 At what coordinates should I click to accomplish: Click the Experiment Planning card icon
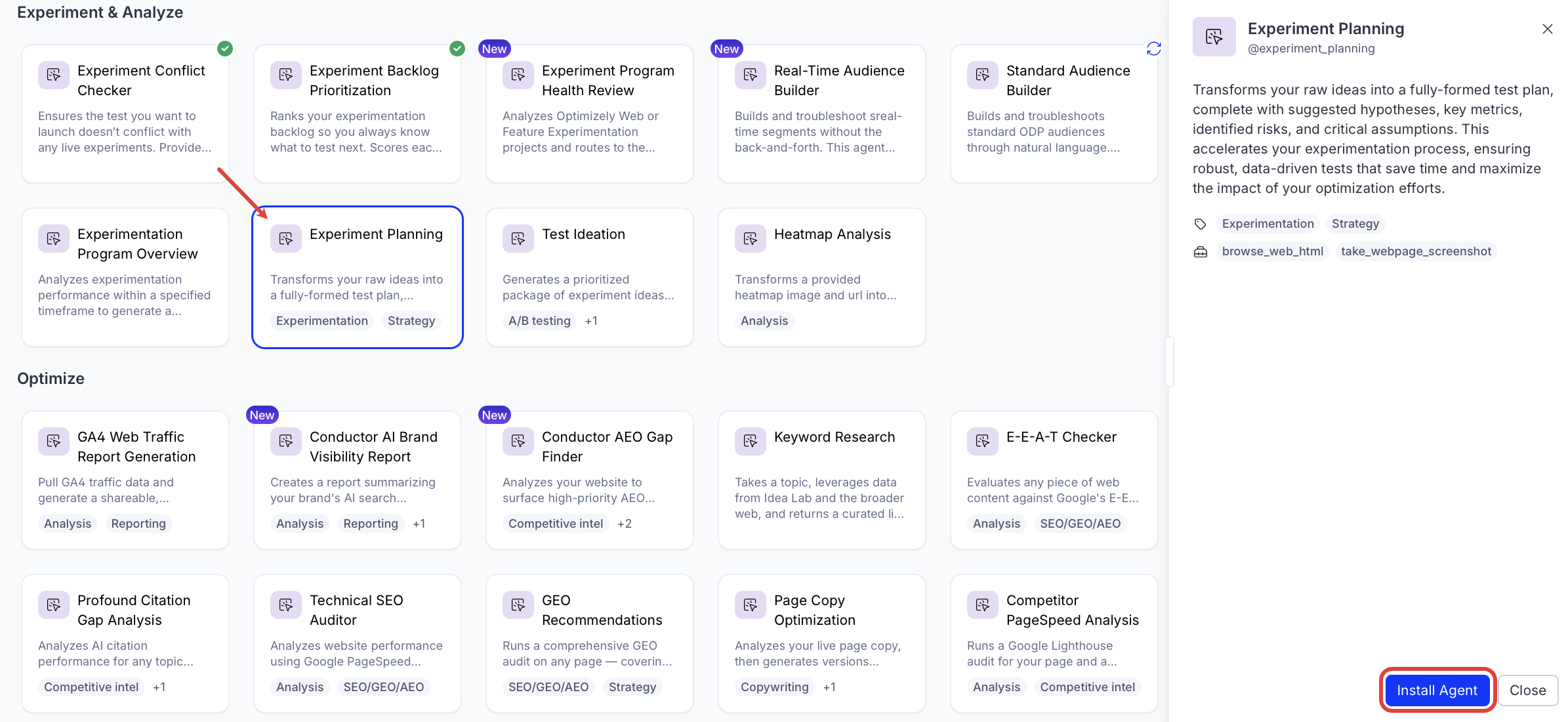286,238
